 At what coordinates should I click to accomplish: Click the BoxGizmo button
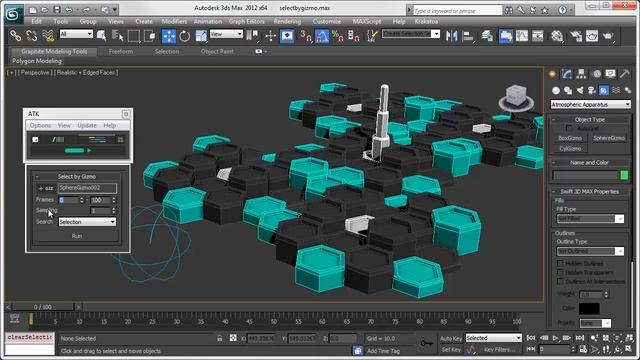tap(570, 138)
